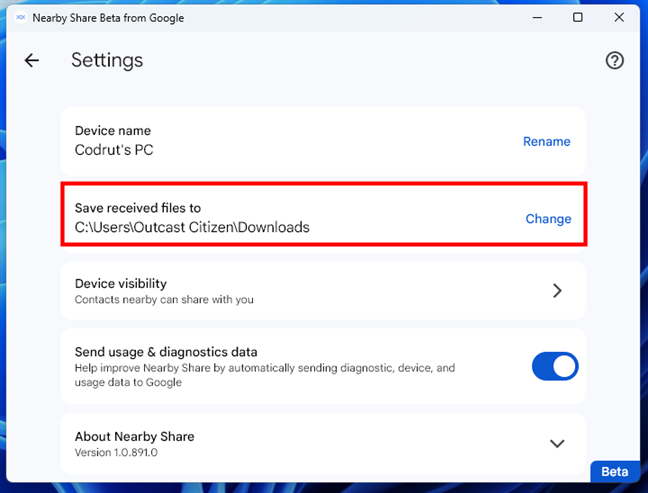
Task: Click Change for the received files folder
Action: (548, 219)
